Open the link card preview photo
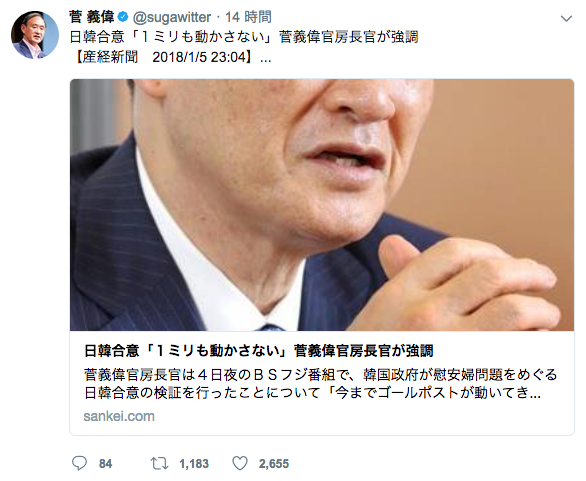 click(x=322, y=205)
